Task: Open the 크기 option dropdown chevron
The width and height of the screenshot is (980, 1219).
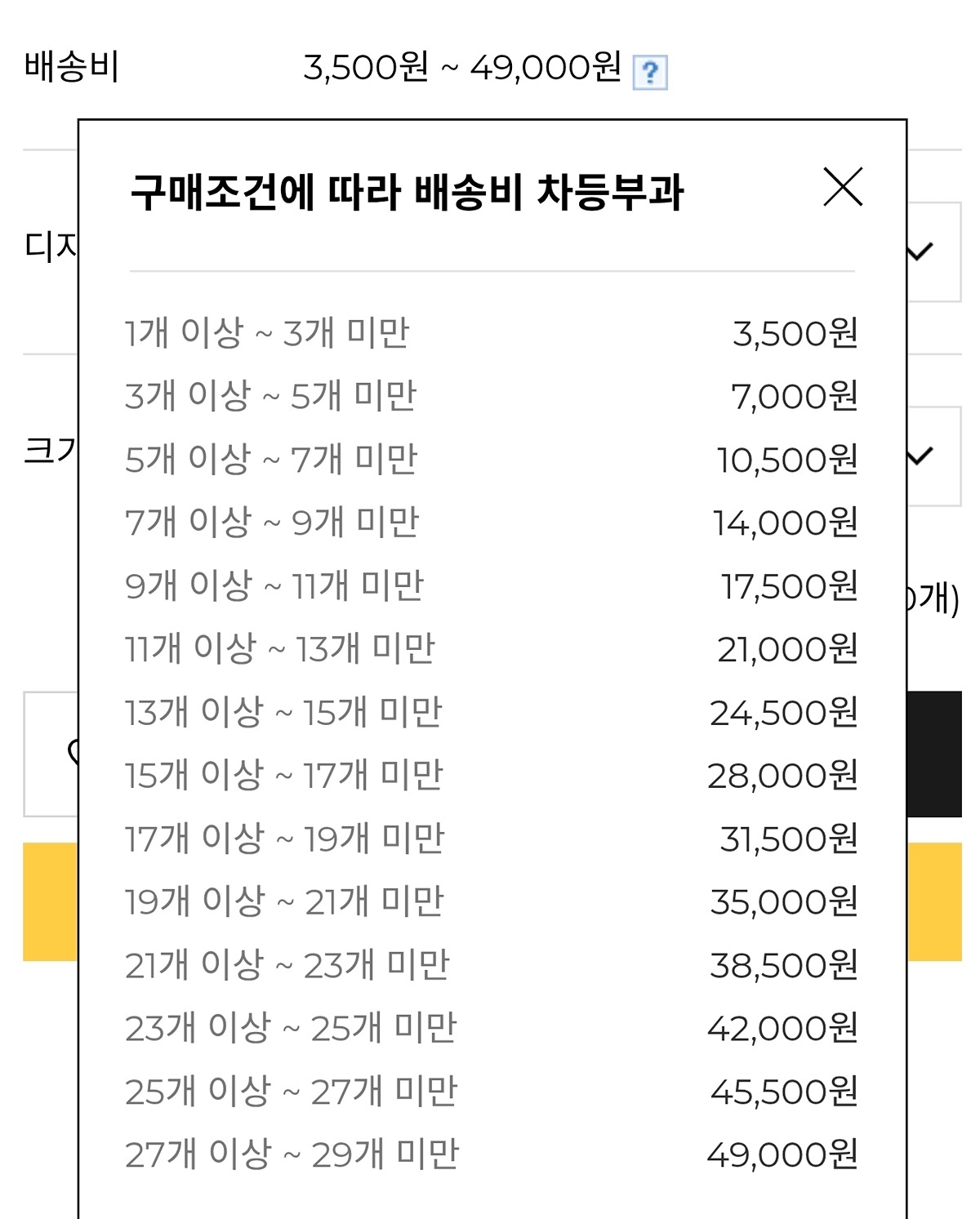Action: (x=921, y=456)
